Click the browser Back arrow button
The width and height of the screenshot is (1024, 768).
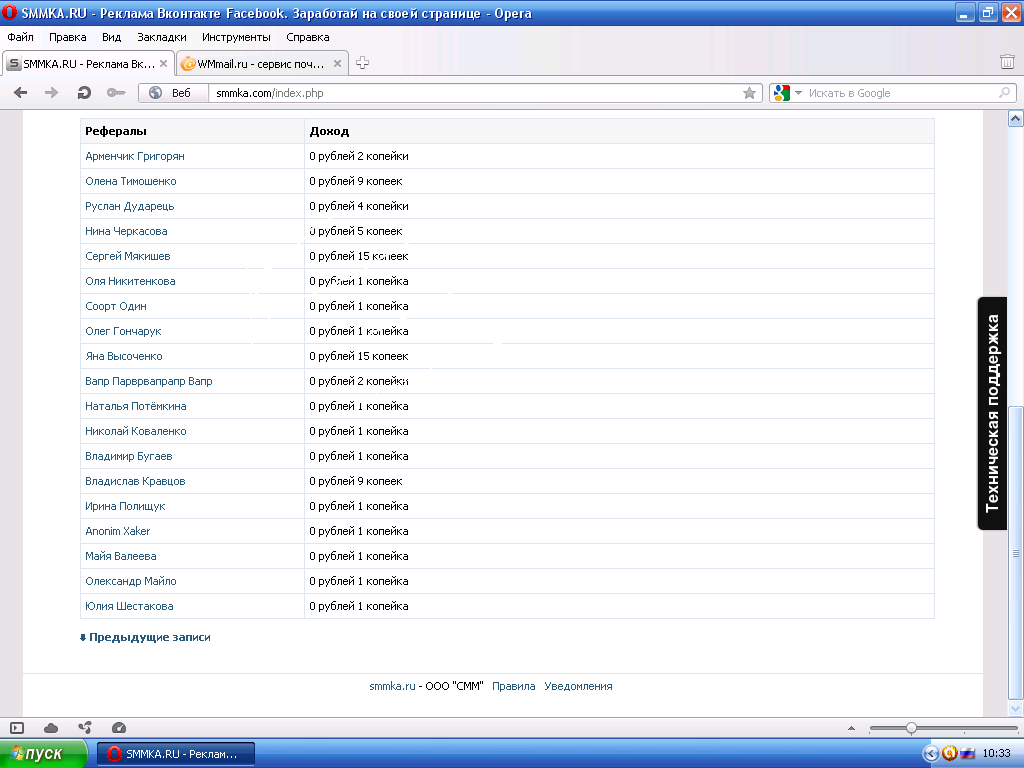coord(20,93)
